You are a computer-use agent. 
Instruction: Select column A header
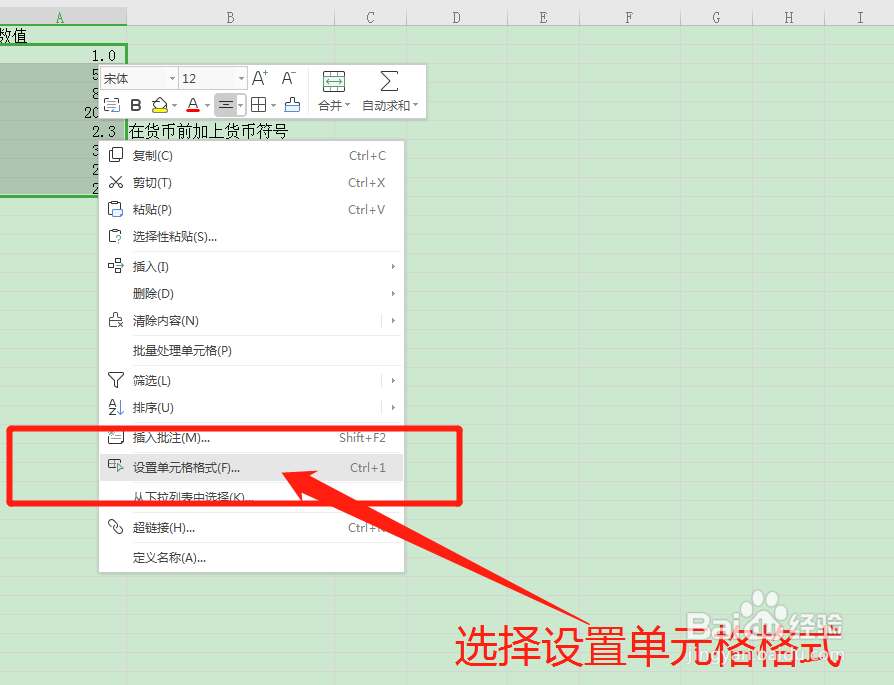click(60, 16)
